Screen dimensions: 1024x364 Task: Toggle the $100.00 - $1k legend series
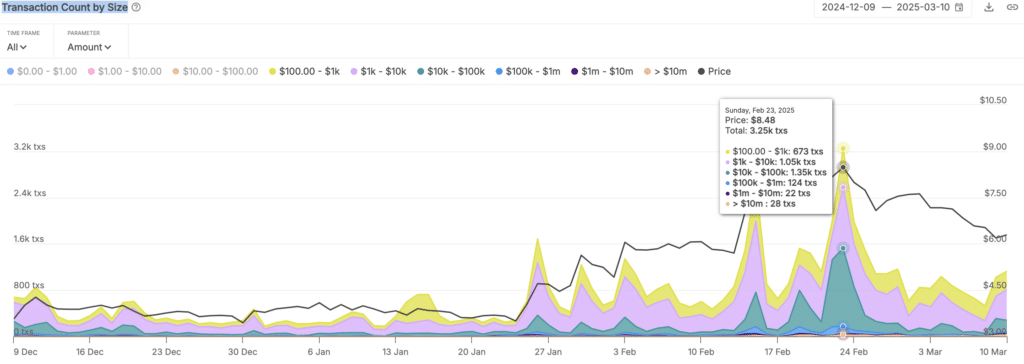[304, 71]
